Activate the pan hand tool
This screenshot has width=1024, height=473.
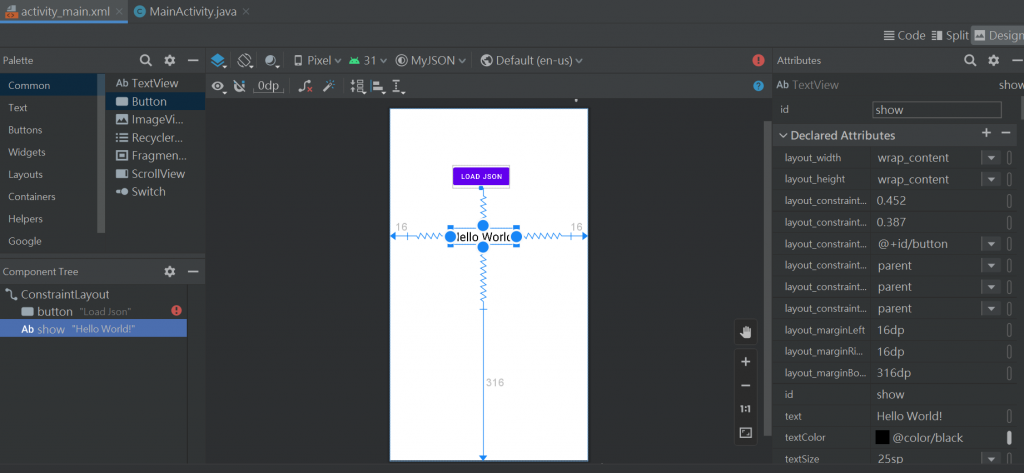[746, 333]
